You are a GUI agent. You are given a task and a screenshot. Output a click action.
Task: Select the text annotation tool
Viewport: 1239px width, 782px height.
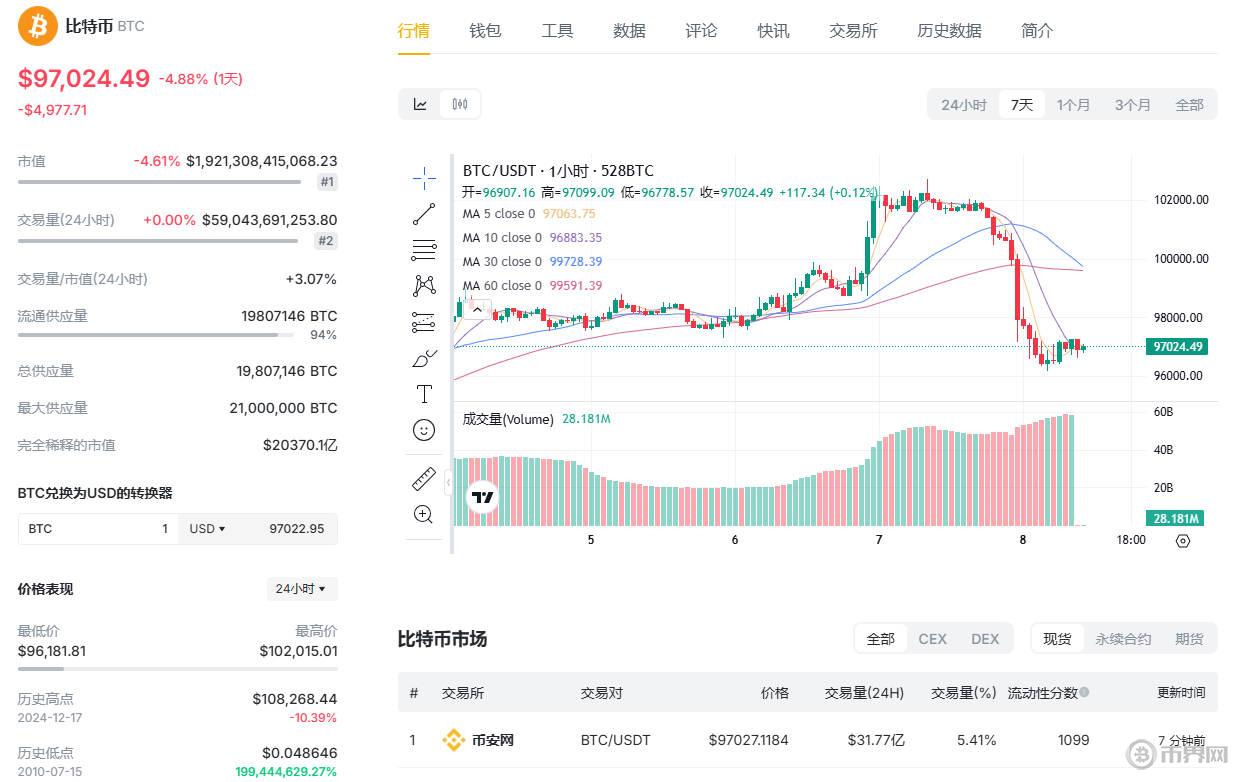424,394
